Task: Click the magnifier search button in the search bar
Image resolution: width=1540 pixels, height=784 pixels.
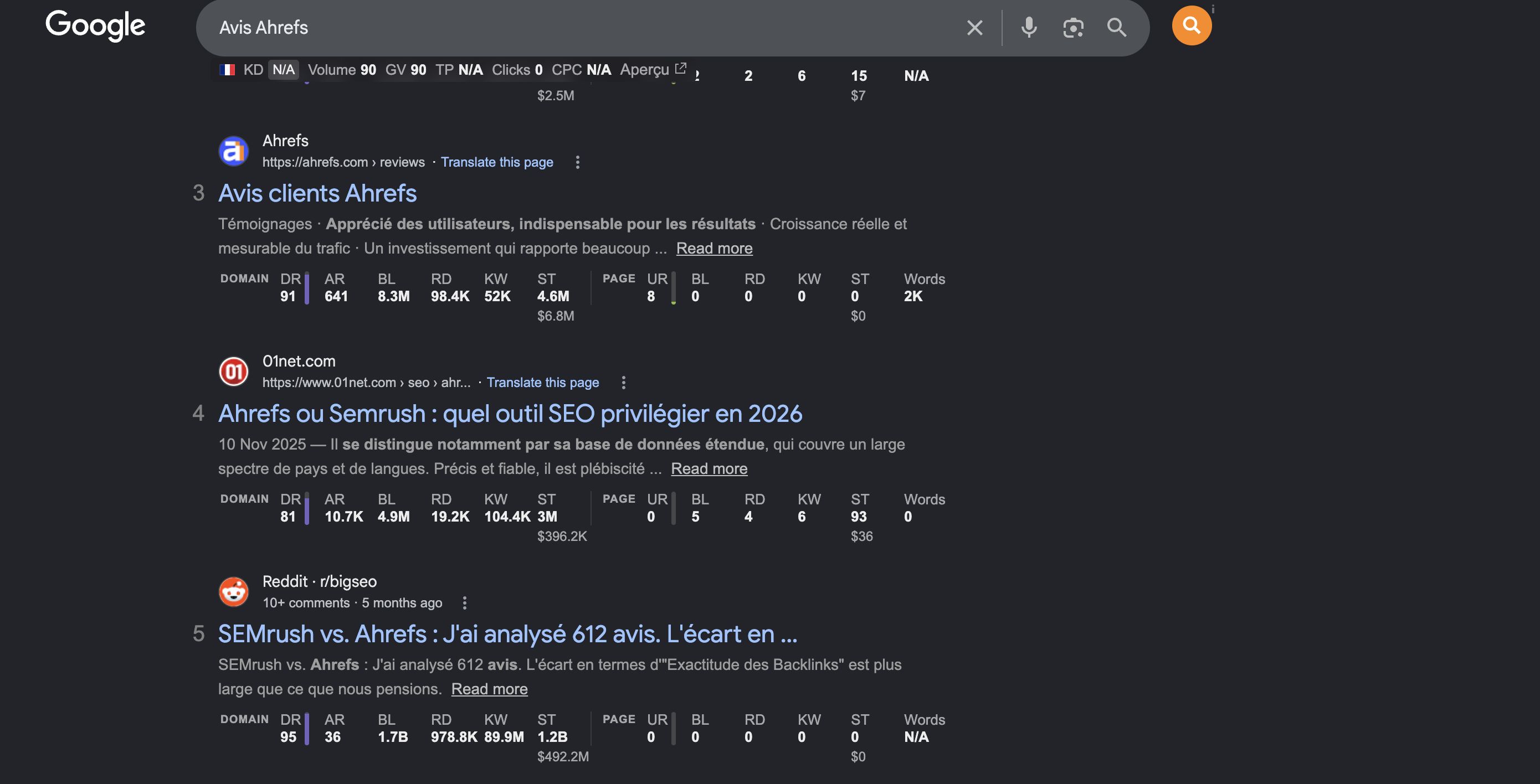Action: 1117,28
